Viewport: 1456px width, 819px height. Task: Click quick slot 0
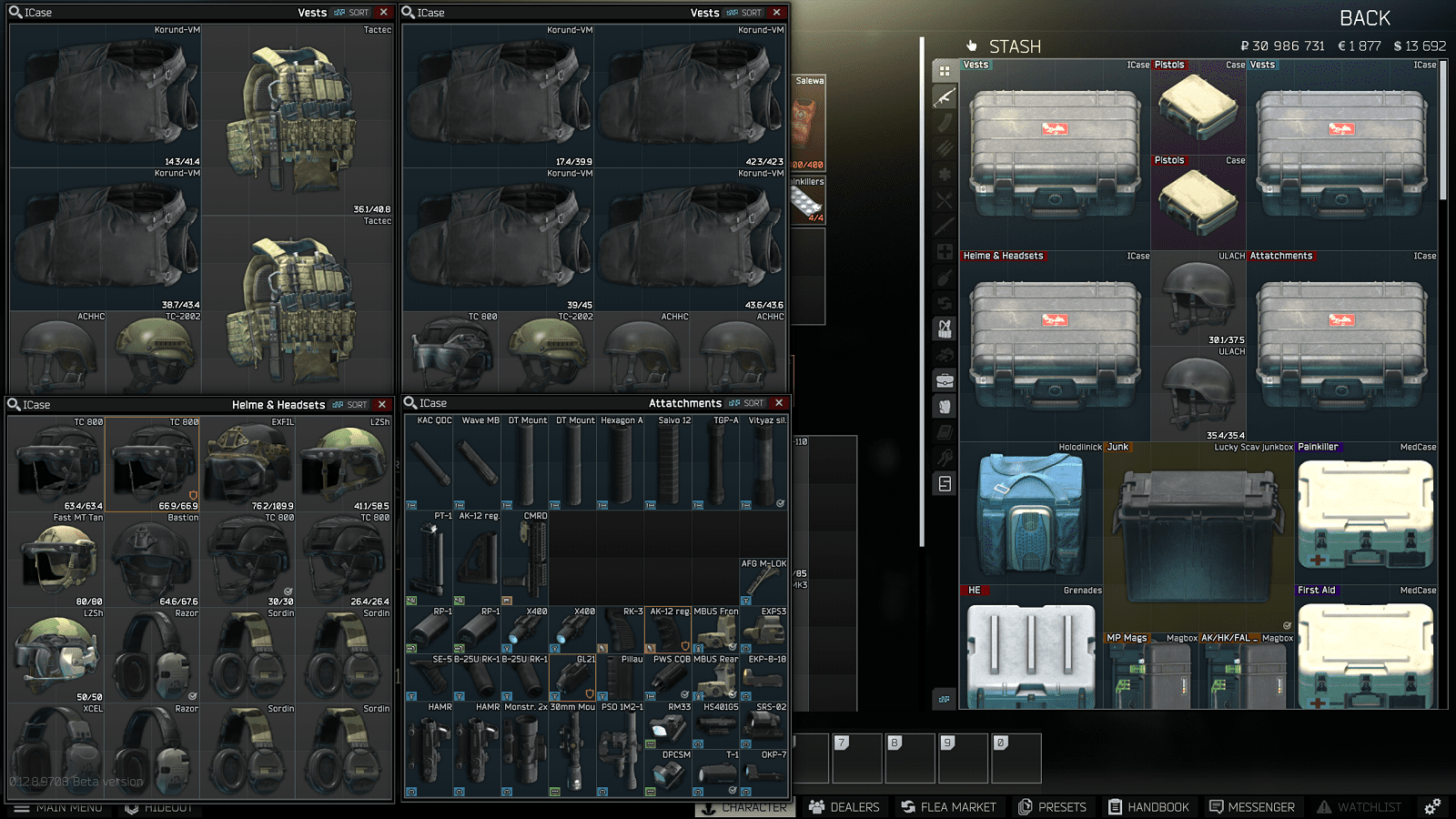click(x=1016, y=758)
